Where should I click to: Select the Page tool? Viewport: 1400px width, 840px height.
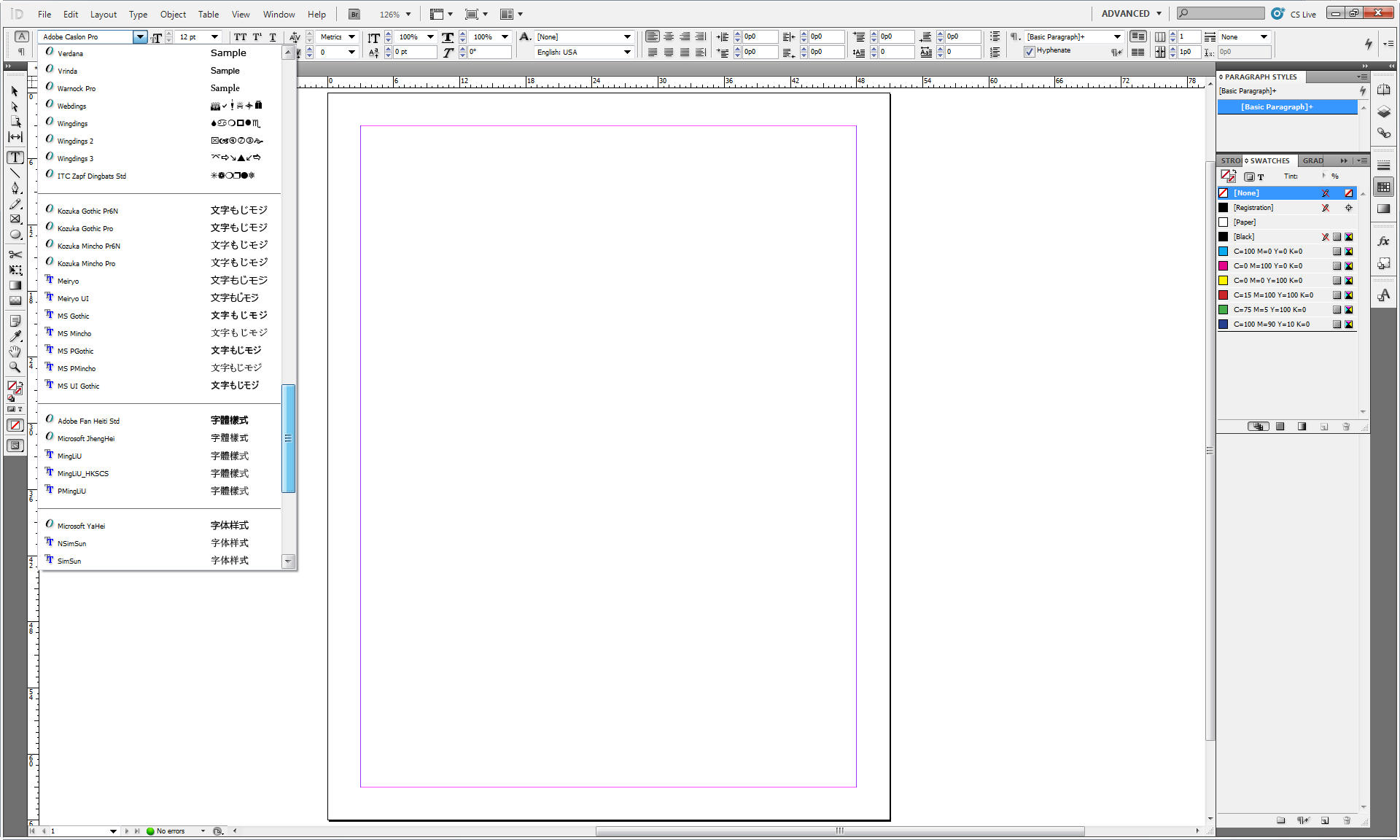click(x=15, y=122)
